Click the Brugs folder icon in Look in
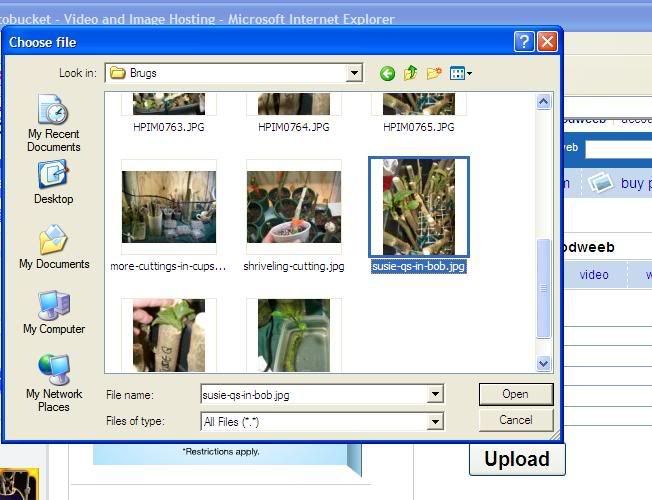The width and height of the screenshot is (652, 500). (x=118, y=73)
